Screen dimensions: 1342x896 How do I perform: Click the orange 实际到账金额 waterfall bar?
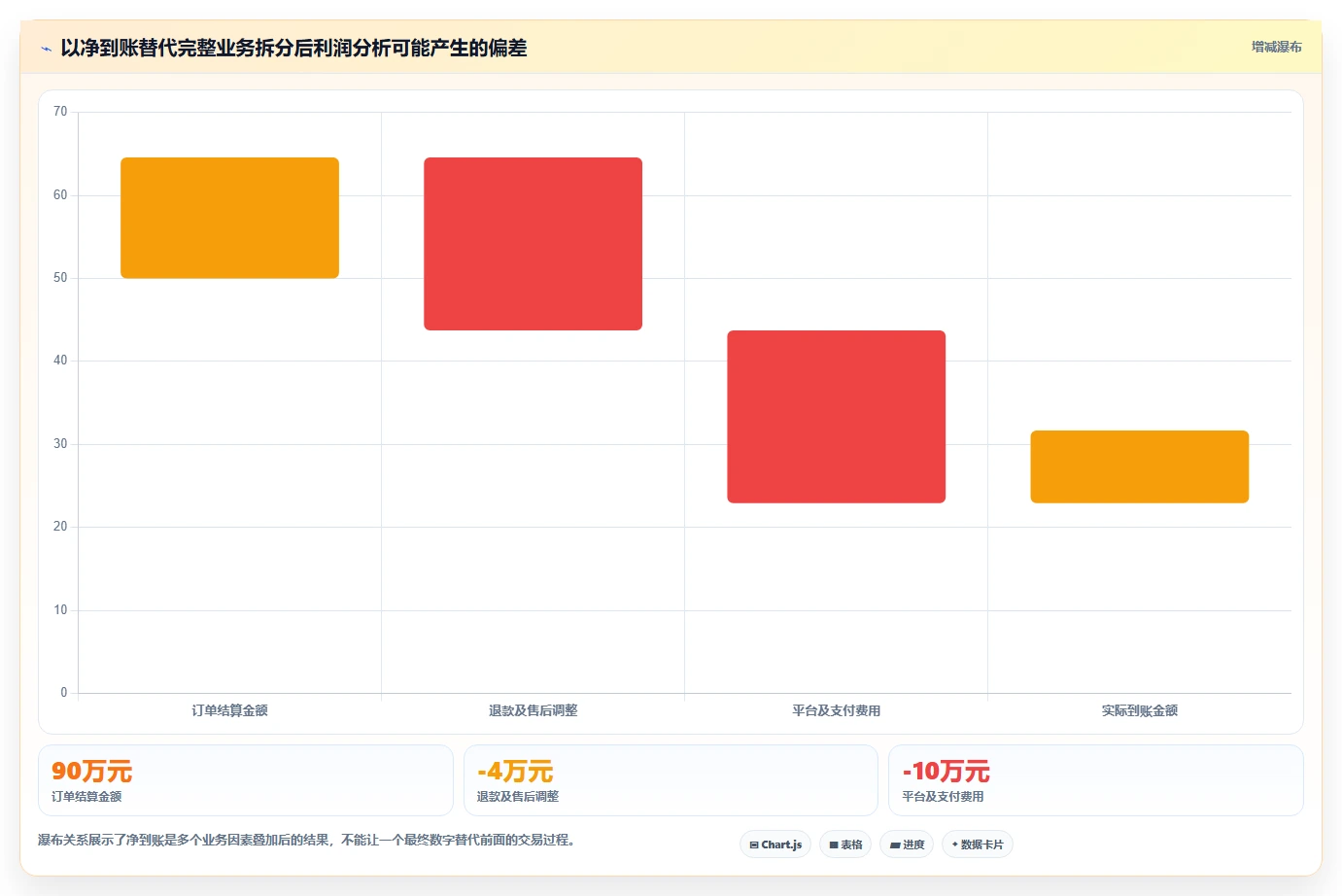coord(1139,466)
